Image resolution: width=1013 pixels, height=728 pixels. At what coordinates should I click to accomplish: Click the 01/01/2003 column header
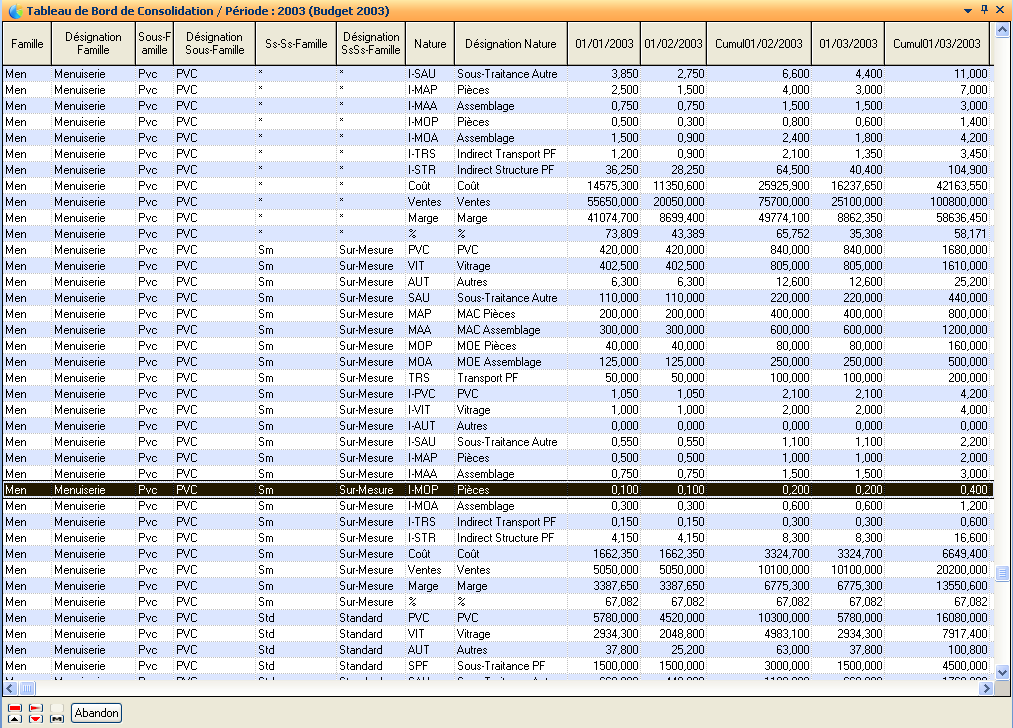[604, 44]
